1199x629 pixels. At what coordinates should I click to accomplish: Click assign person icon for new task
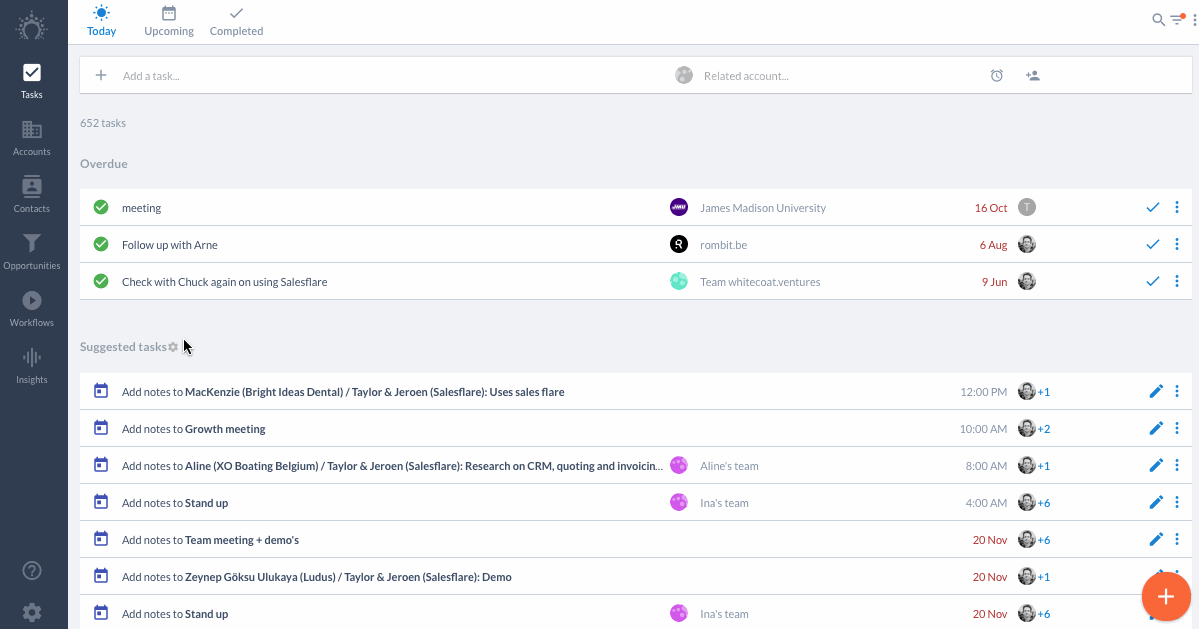click(1032, 76)
